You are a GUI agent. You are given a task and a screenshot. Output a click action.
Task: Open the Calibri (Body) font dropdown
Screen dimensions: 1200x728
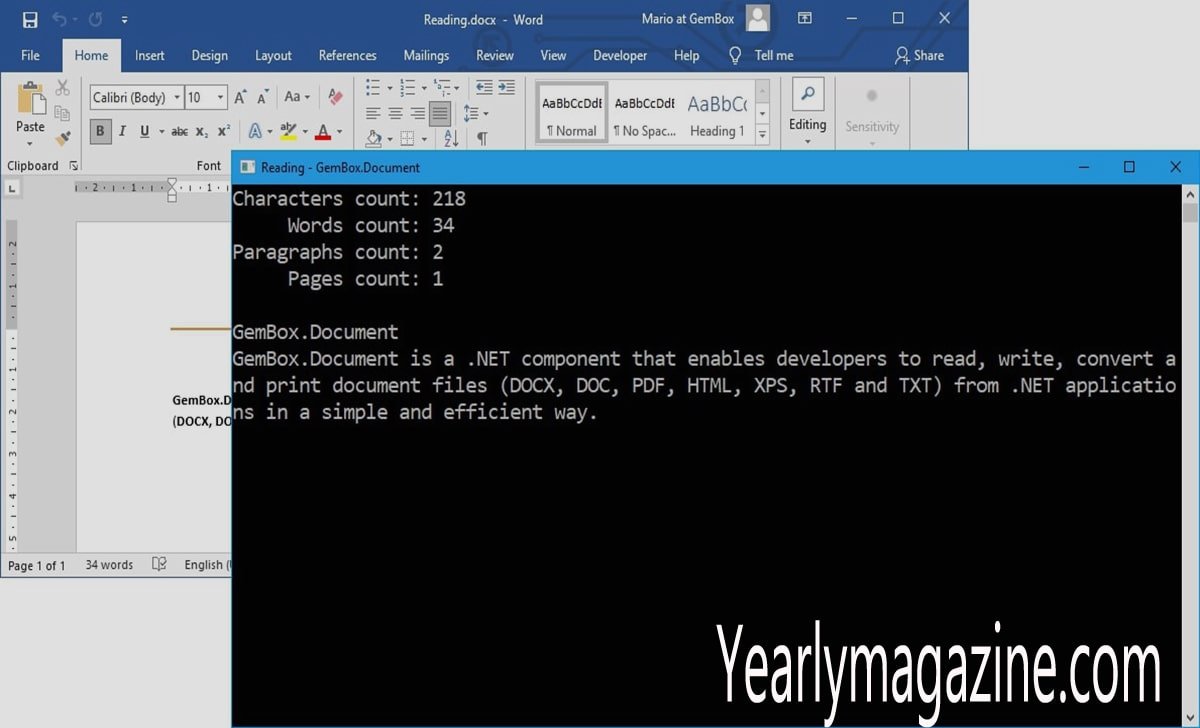[x=137, y=97]
